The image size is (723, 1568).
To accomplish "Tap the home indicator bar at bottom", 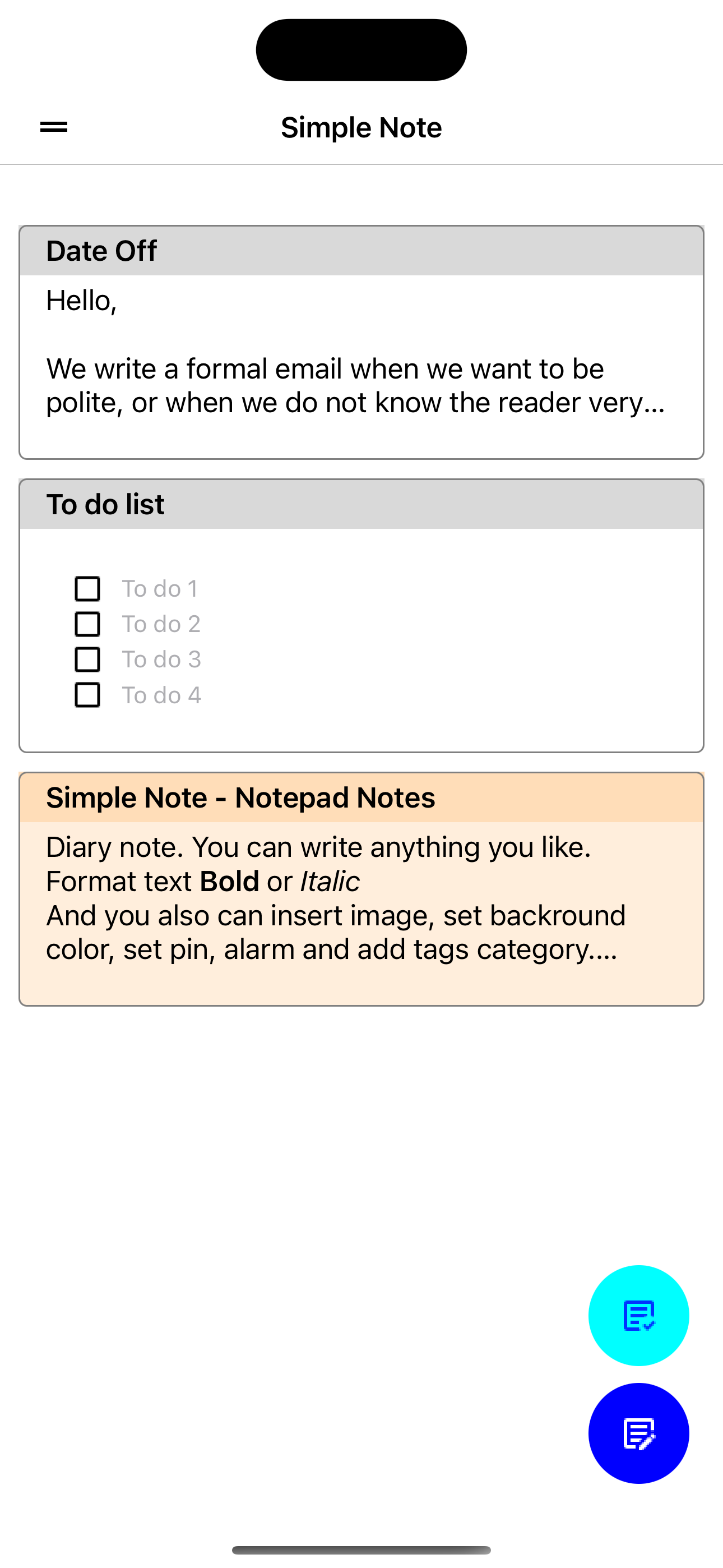I will pos(361,1549).
